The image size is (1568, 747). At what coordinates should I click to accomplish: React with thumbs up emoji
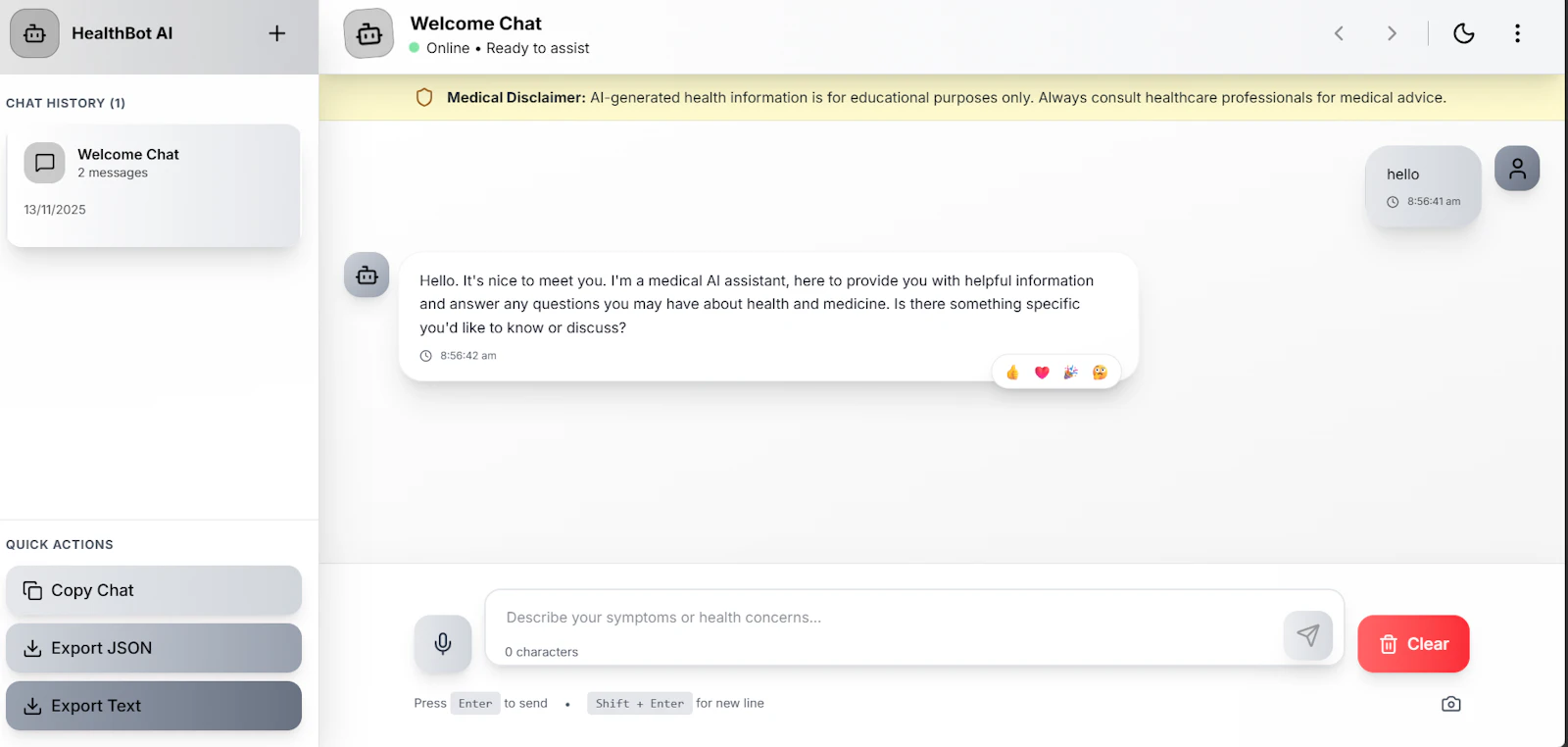pos(1012,372)
